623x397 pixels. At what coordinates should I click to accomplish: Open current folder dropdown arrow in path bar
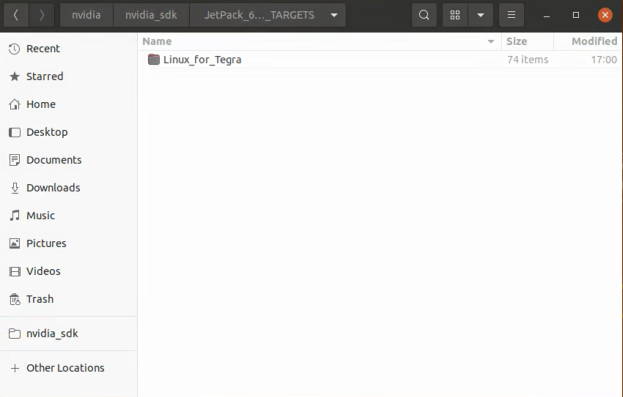pyautogui.click(x=334, y=15)
